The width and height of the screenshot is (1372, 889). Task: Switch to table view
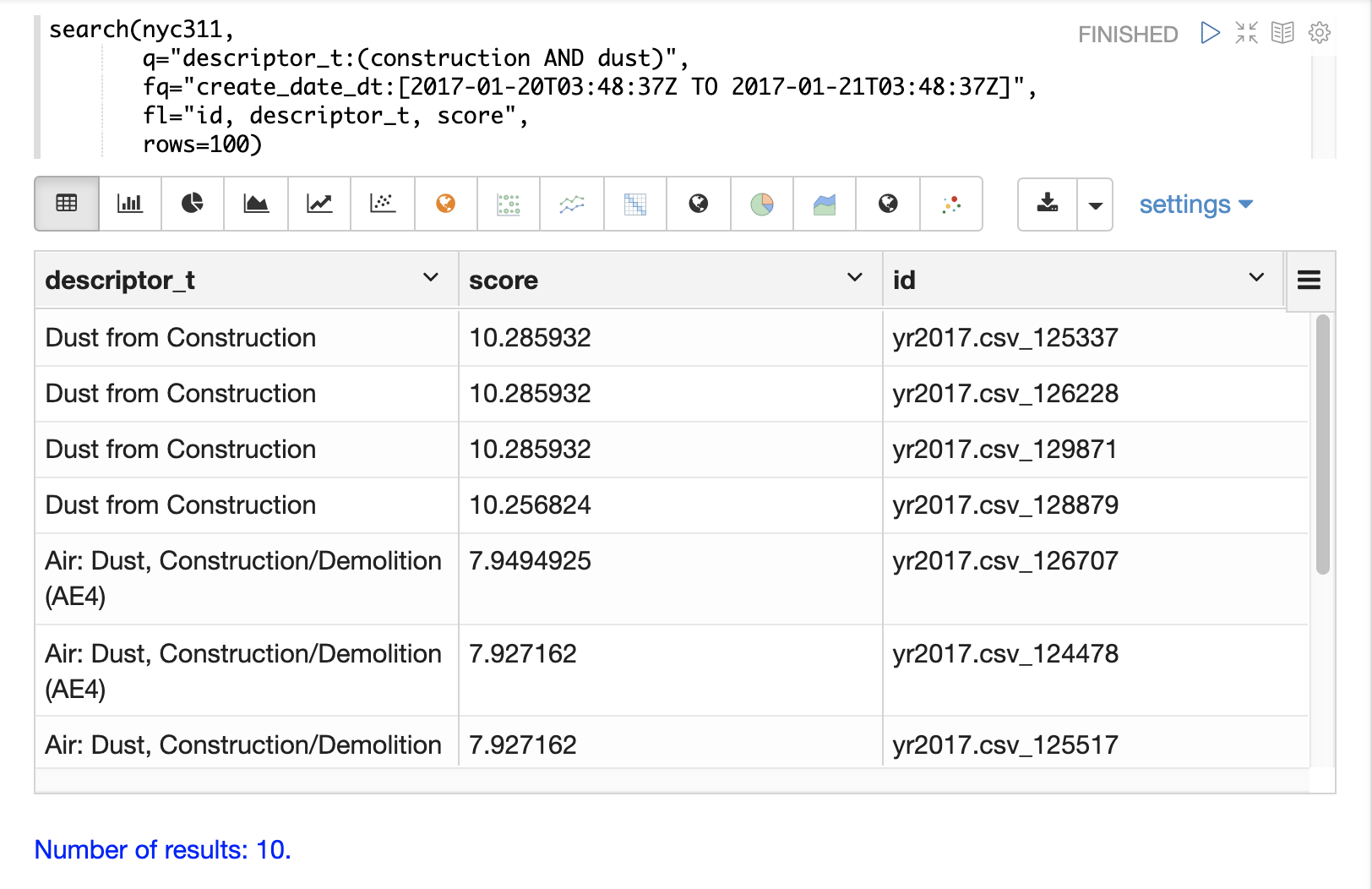[x=67, y=204]
